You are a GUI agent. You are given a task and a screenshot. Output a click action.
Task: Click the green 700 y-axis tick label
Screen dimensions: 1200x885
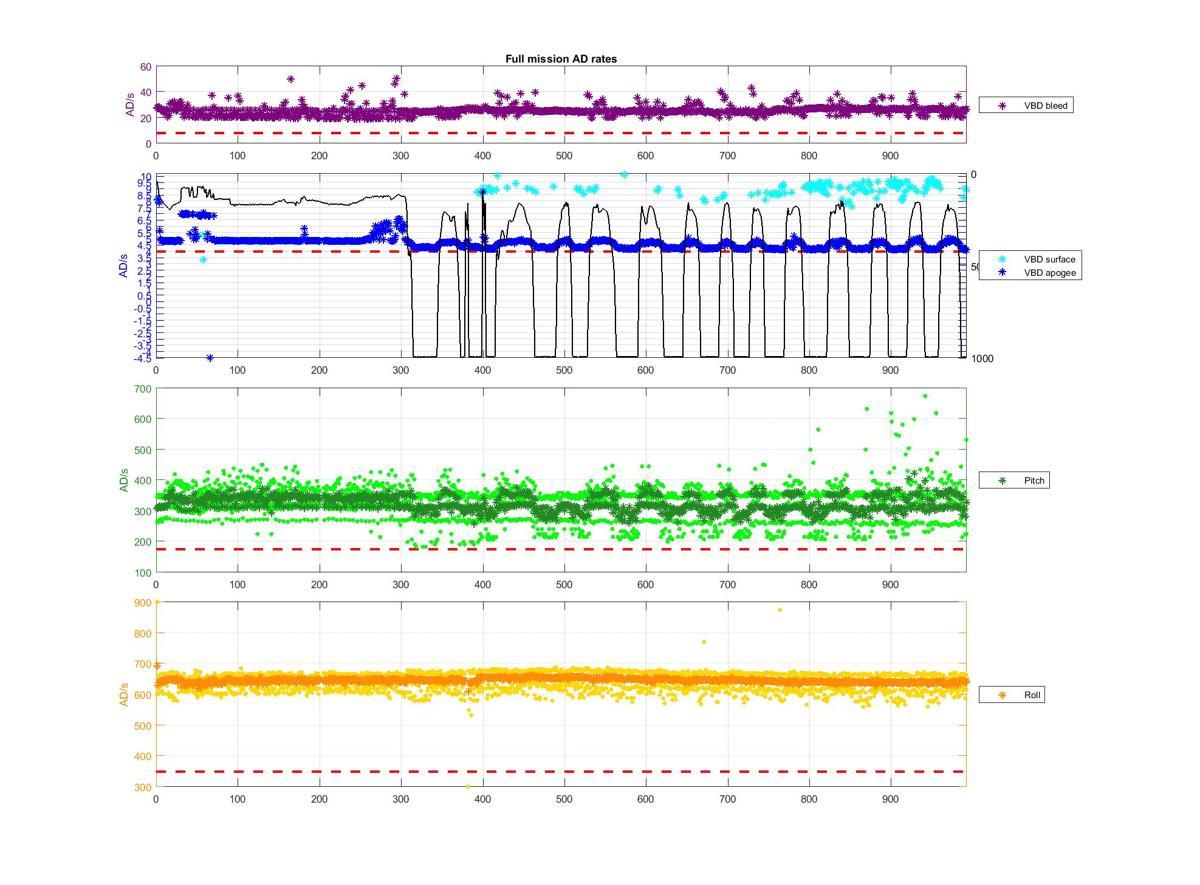[141, 389]
